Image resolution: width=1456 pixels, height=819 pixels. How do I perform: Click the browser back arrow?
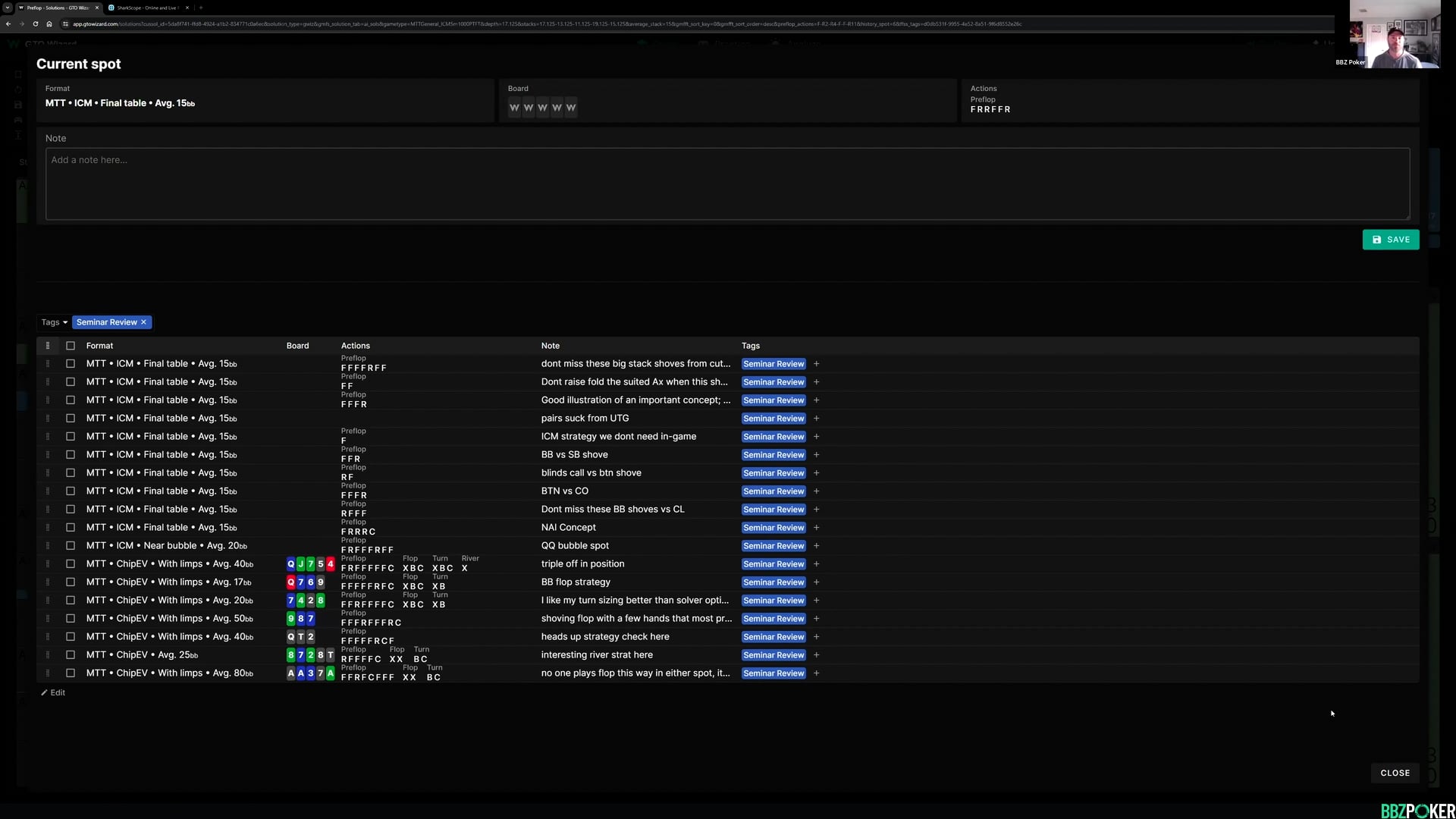[x=8, y=24]
